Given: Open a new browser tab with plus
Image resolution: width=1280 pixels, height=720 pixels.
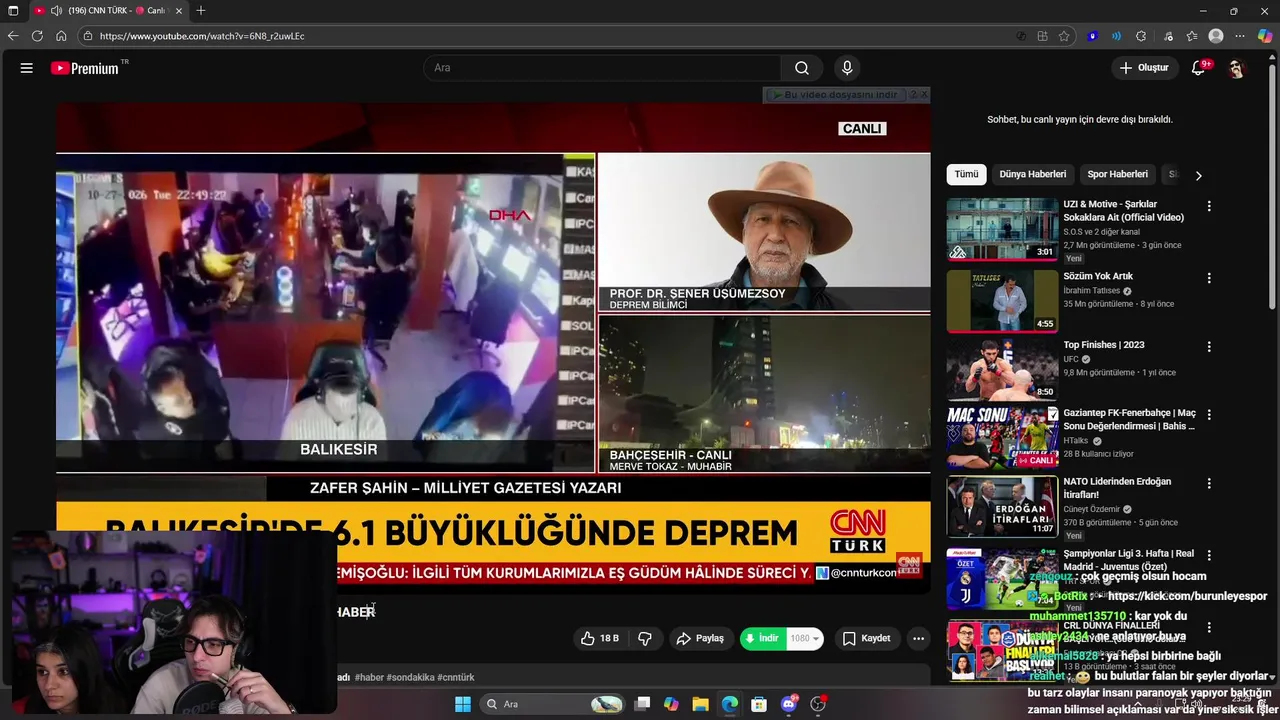Looking at the screenshot, I should 201,10.
